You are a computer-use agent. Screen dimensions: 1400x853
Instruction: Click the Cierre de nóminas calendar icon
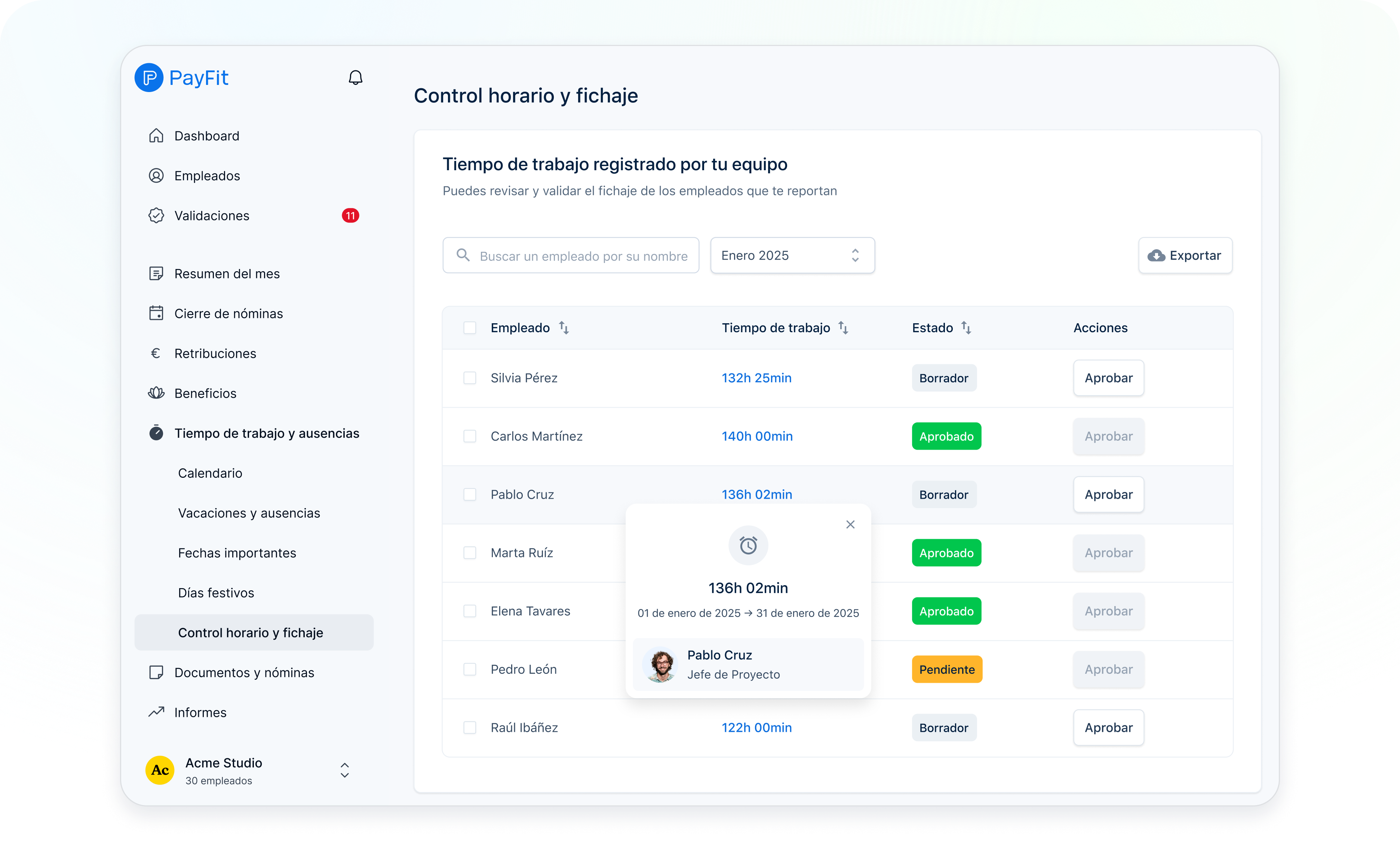pyautogui.click(x=156, y=314)
